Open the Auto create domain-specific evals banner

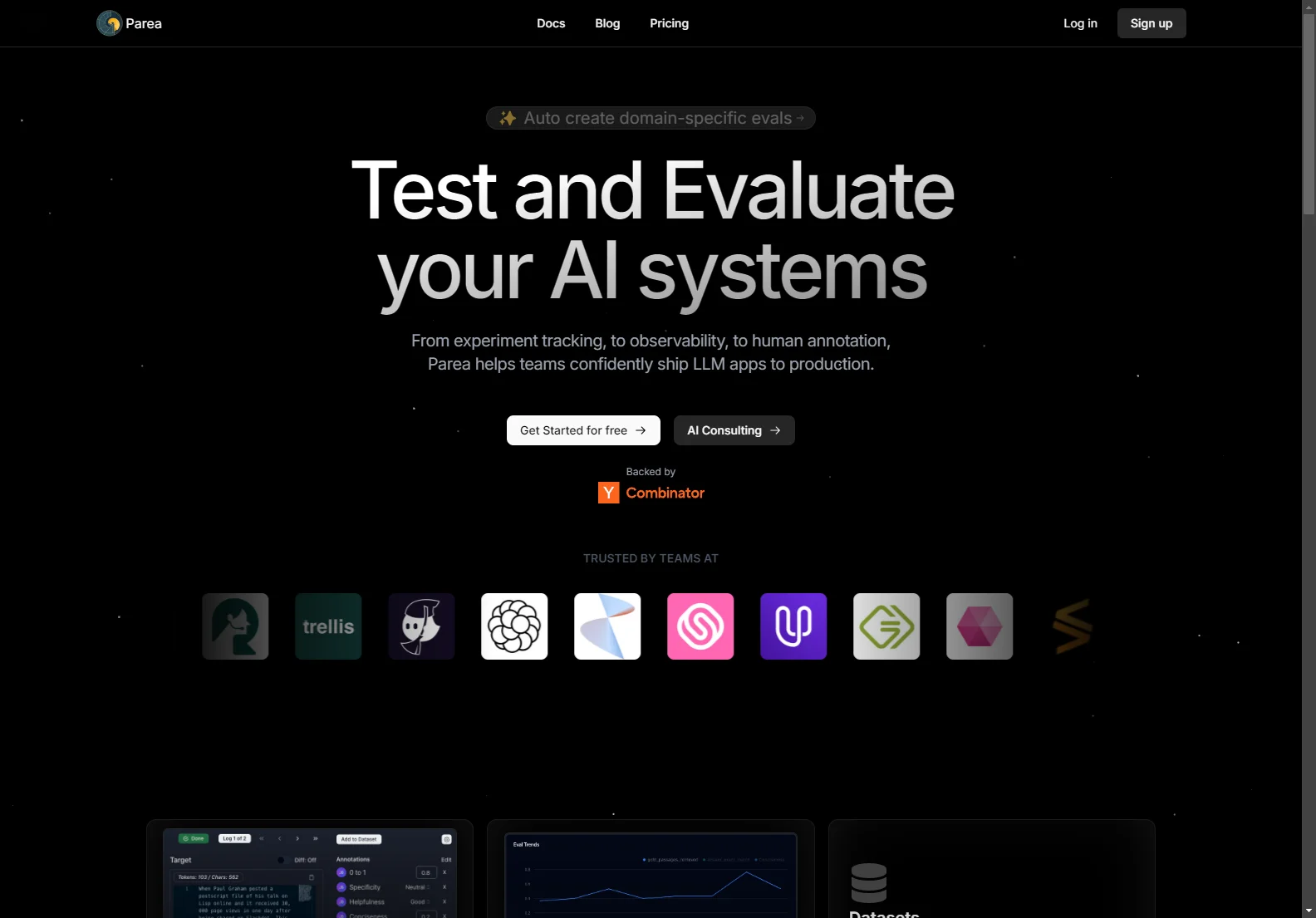pyautogui.click(x=651, y=118)
